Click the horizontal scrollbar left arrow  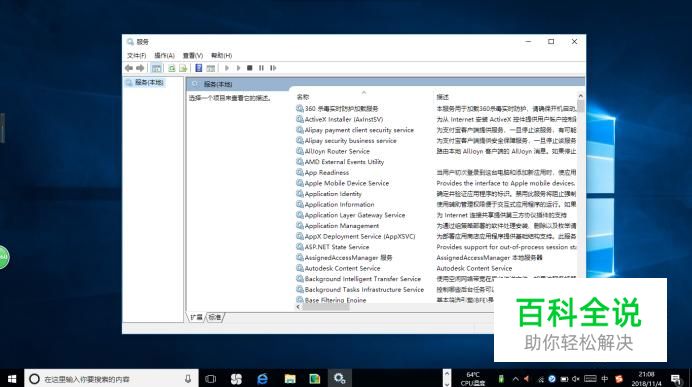tap(299, 307)
